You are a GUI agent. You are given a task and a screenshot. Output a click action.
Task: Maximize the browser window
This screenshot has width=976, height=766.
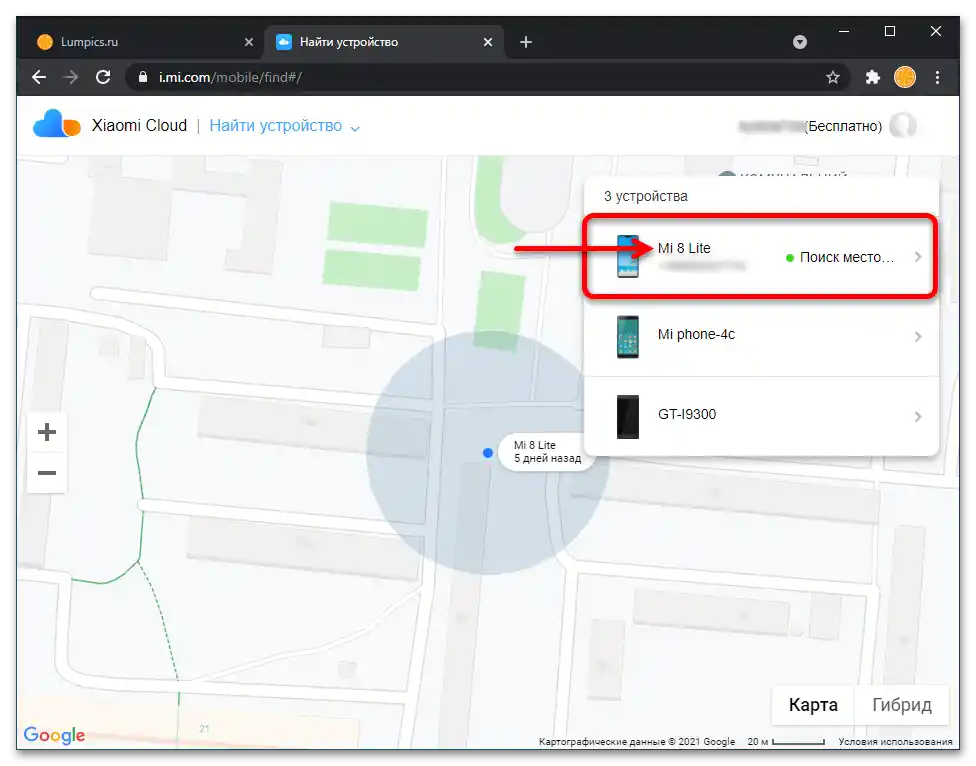[889, 31]
